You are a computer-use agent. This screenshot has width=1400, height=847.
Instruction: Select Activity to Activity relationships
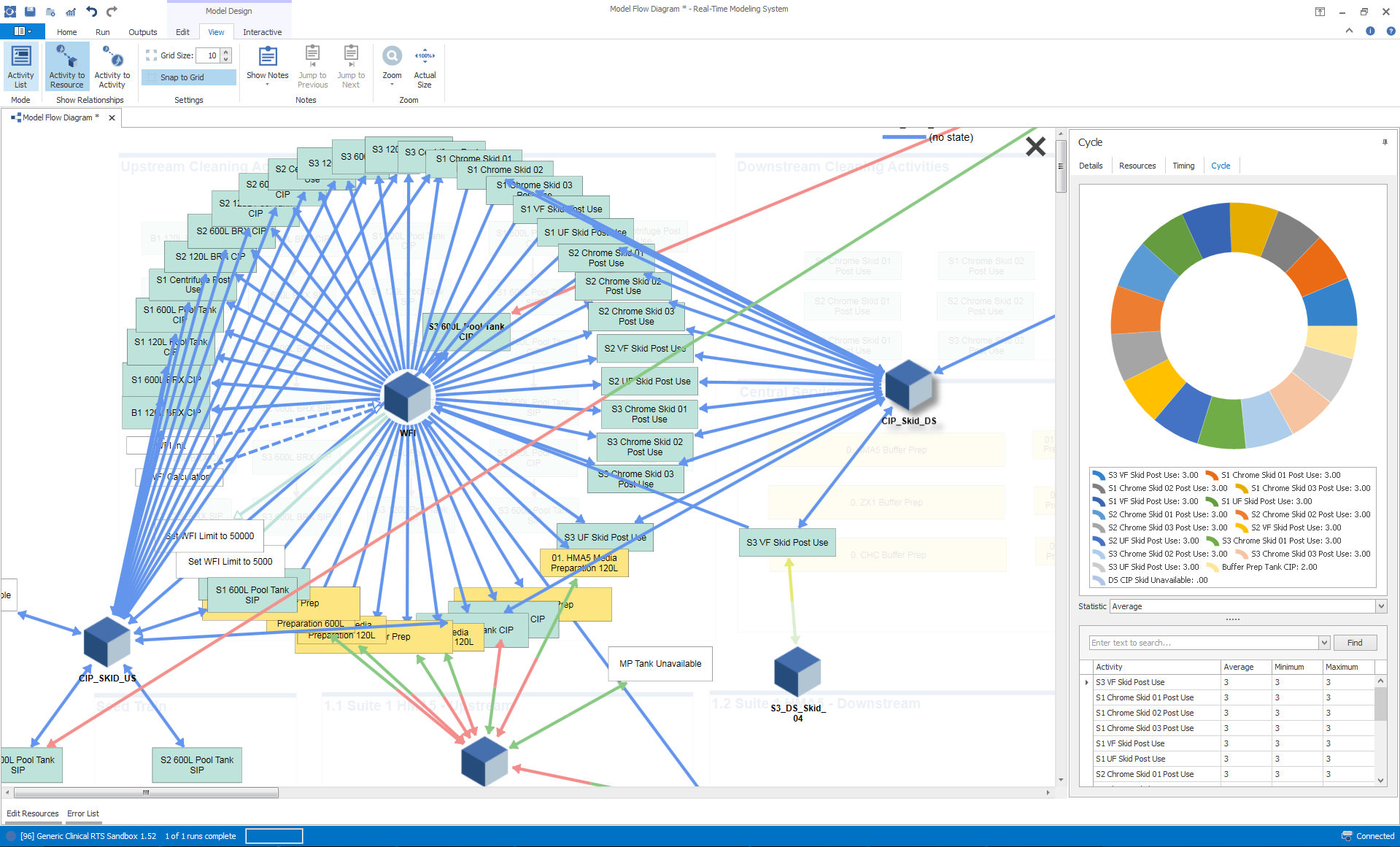point(112,66)
